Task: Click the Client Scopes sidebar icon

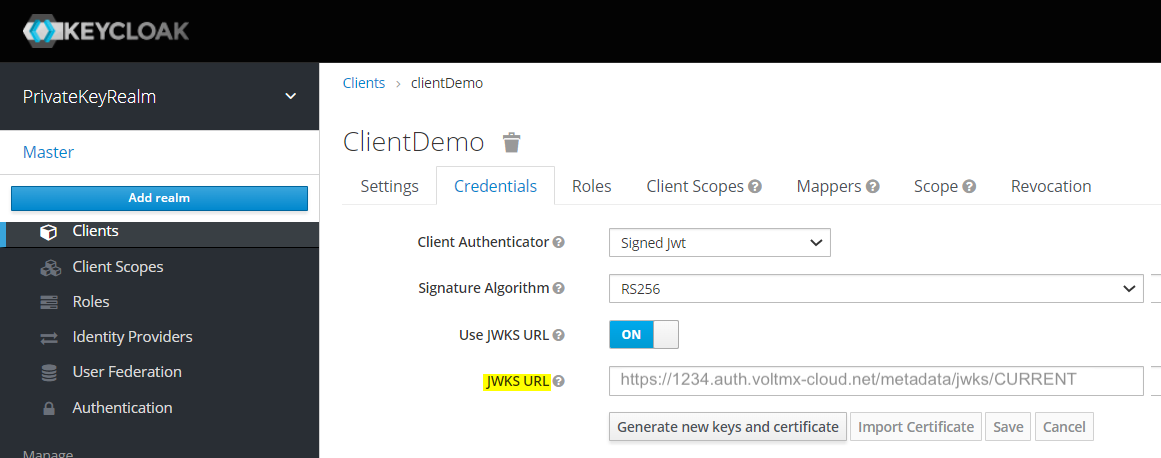Action: click(x=49, y=268)
